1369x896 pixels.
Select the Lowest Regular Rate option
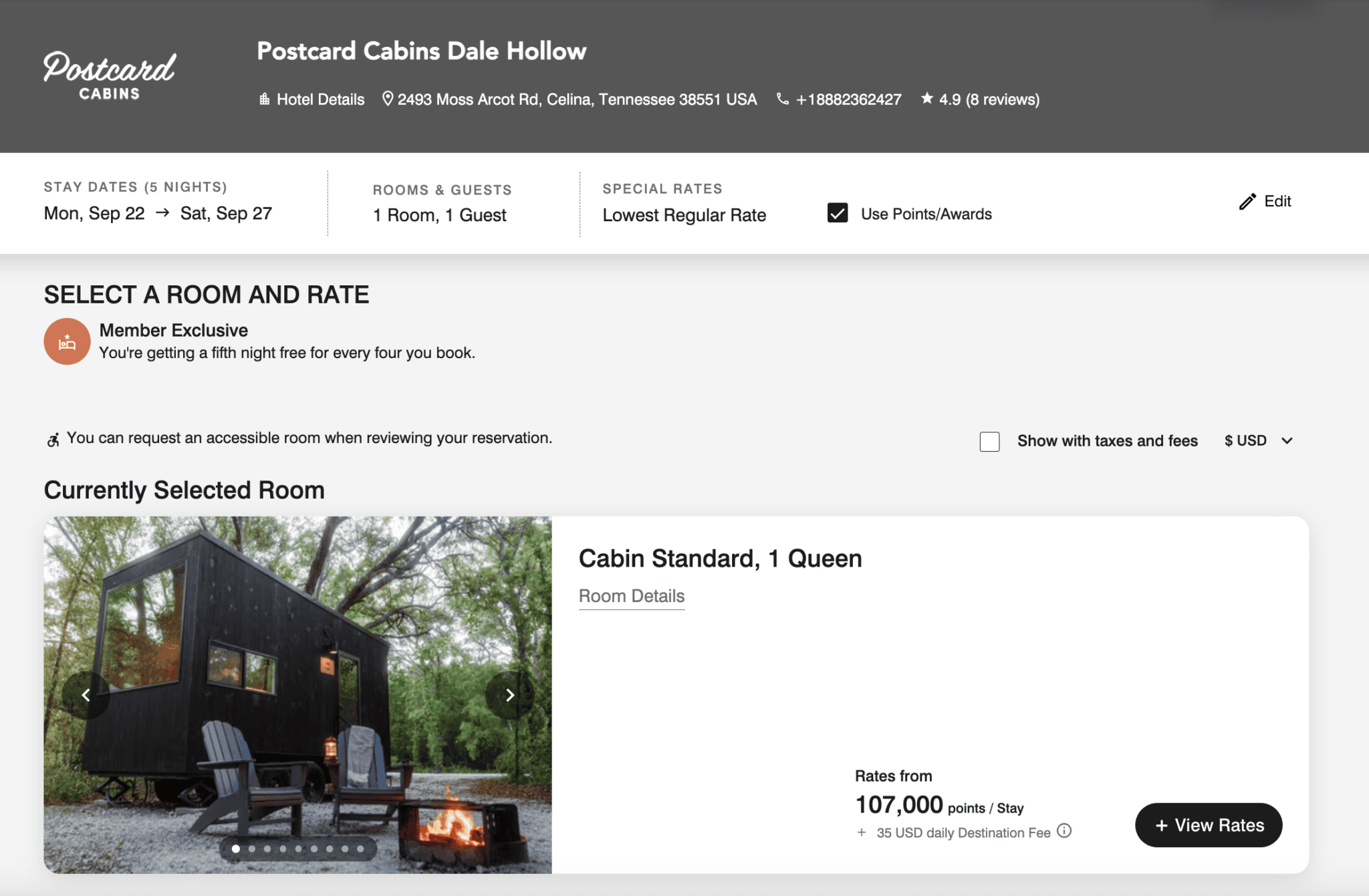[x=684, y=214]
